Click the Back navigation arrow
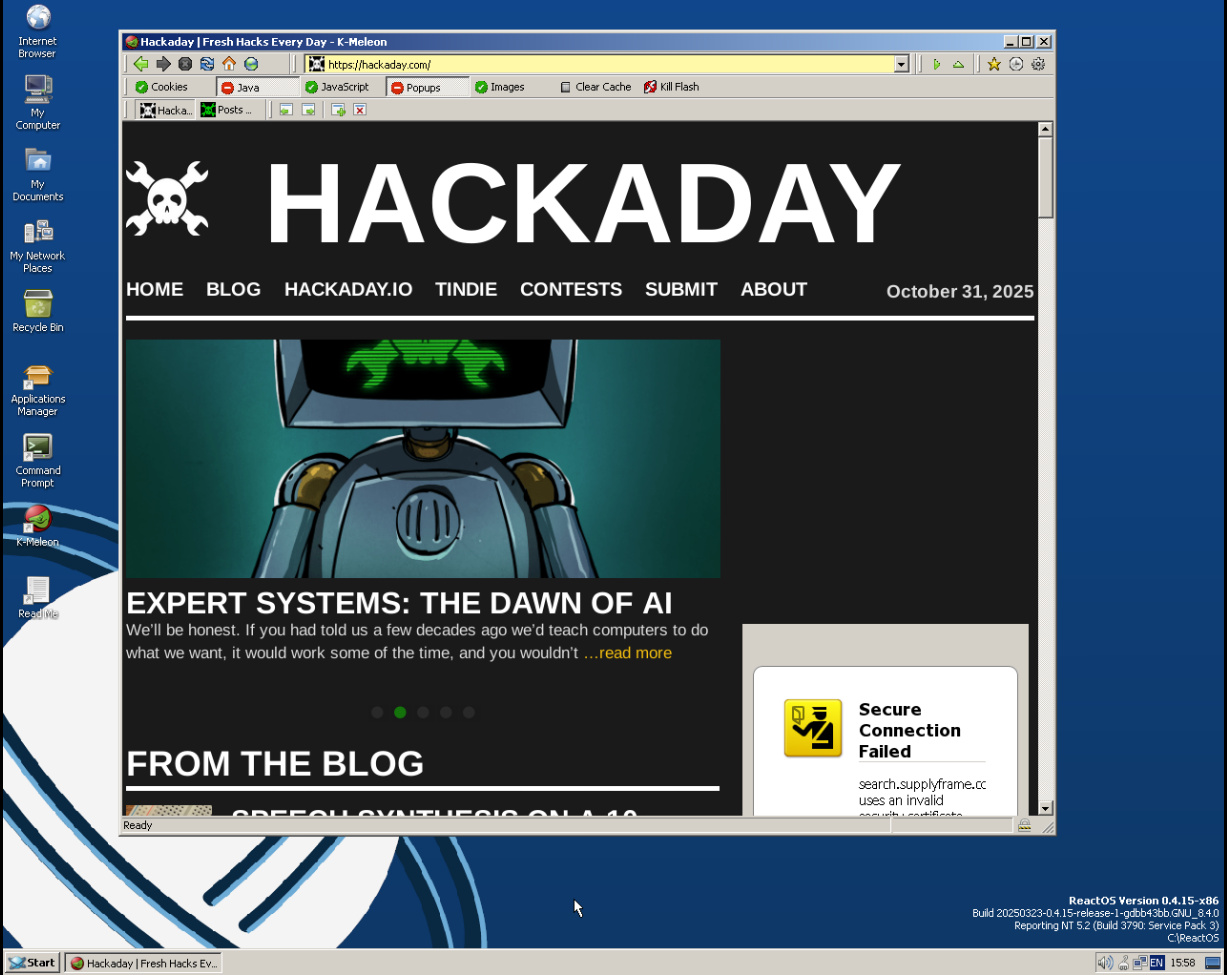The height and width of the screenshot is (975, 1227). pyautogui.click(x=141, y=64)
